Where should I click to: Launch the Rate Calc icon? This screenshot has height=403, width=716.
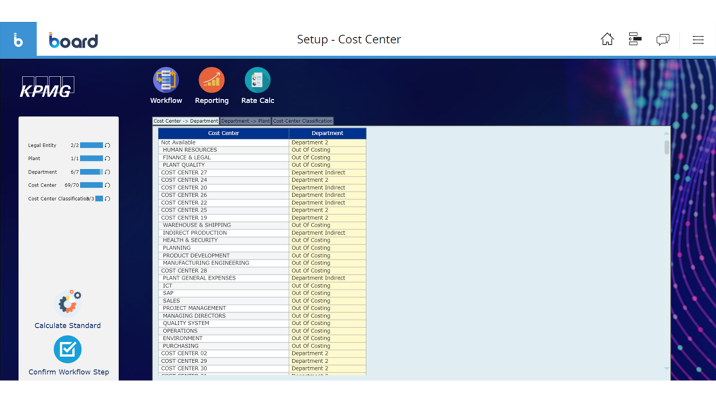257,80
